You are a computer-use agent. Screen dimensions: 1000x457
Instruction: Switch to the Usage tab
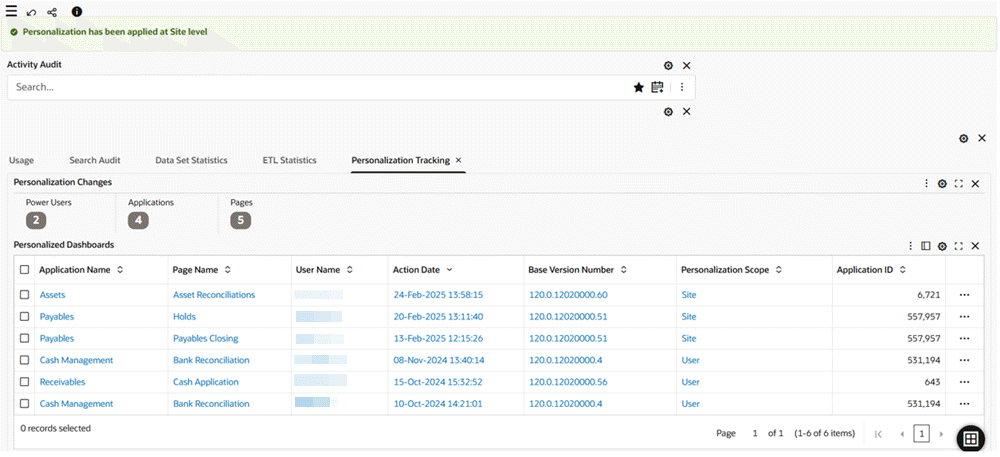coord(22,161)
